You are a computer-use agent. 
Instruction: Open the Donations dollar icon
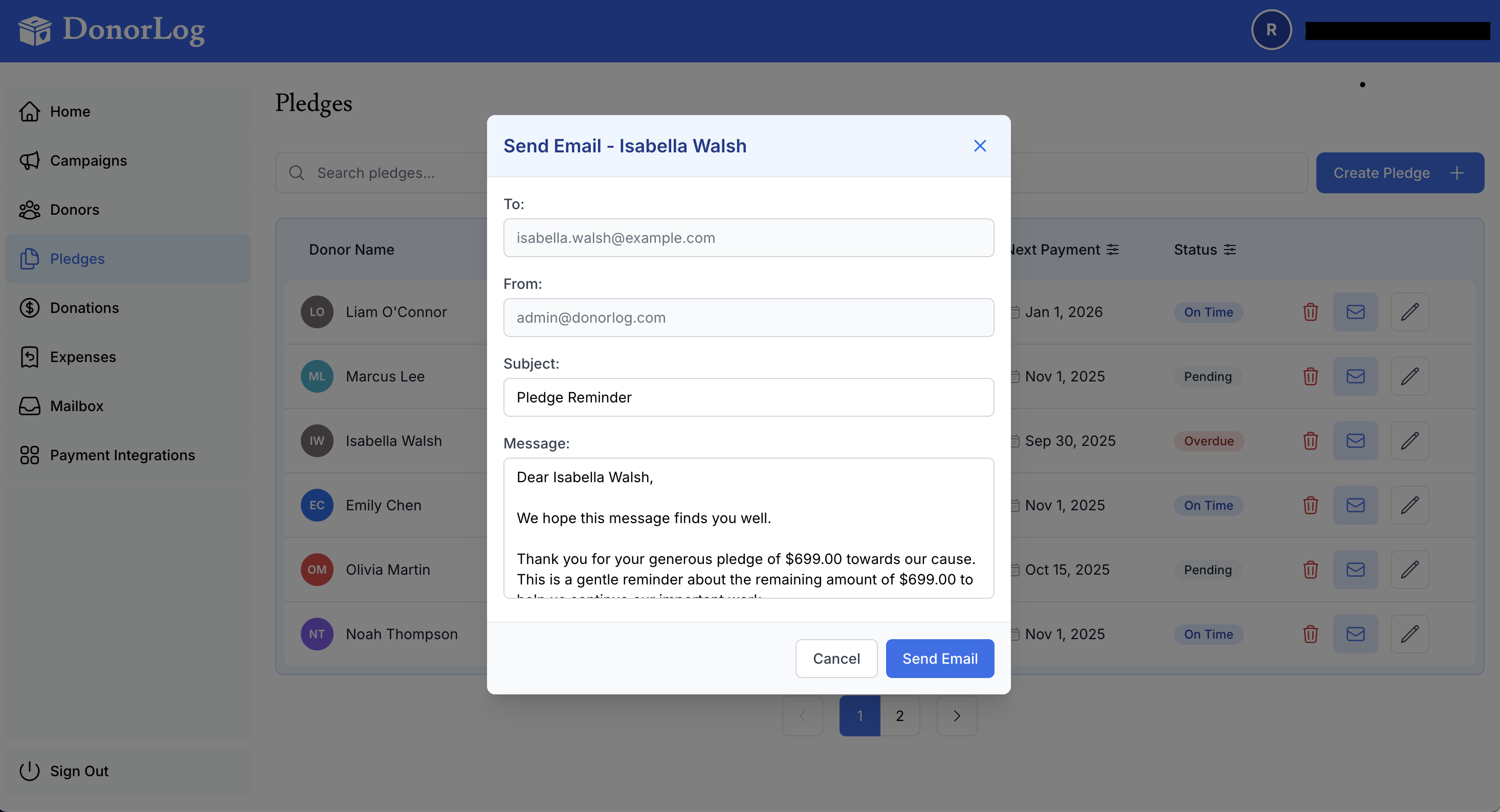[30, 308]
